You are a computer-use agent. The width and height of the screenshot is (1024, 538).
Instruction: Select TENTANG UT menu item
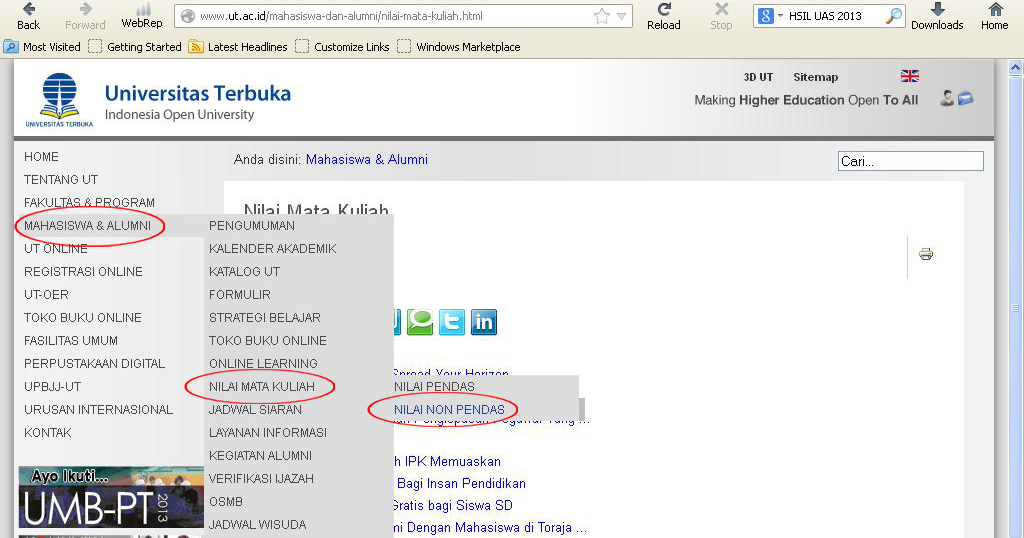[61, 180]
